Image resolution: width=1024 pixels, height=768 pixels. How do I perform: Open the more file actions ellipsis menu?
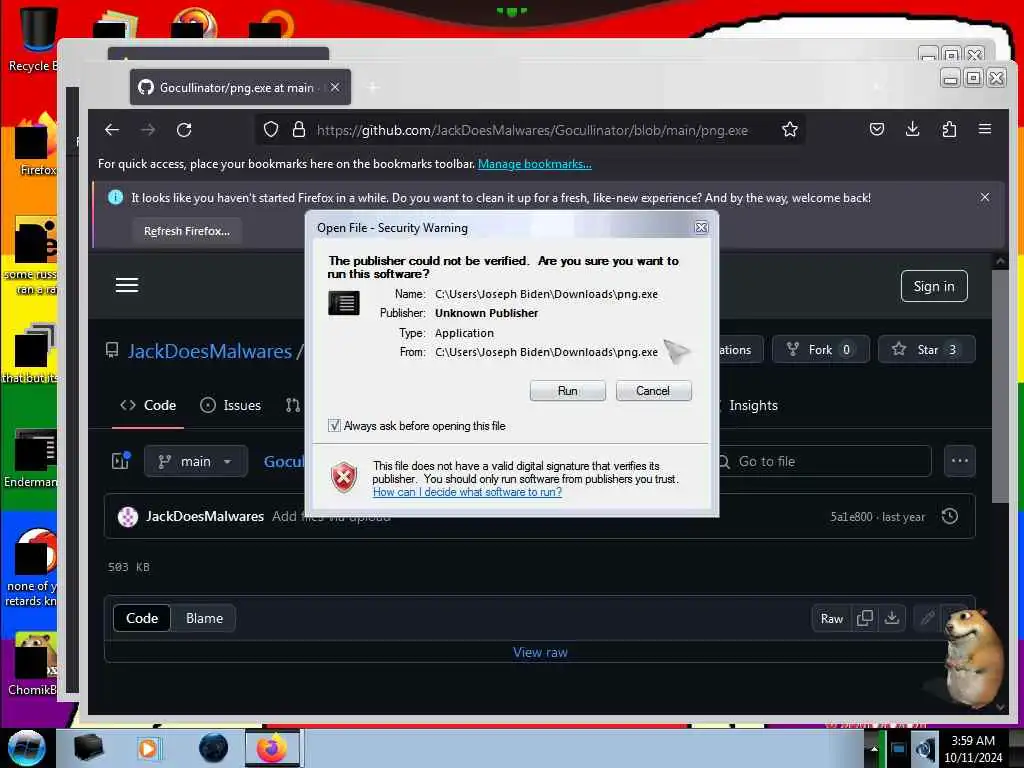(959, 461)
